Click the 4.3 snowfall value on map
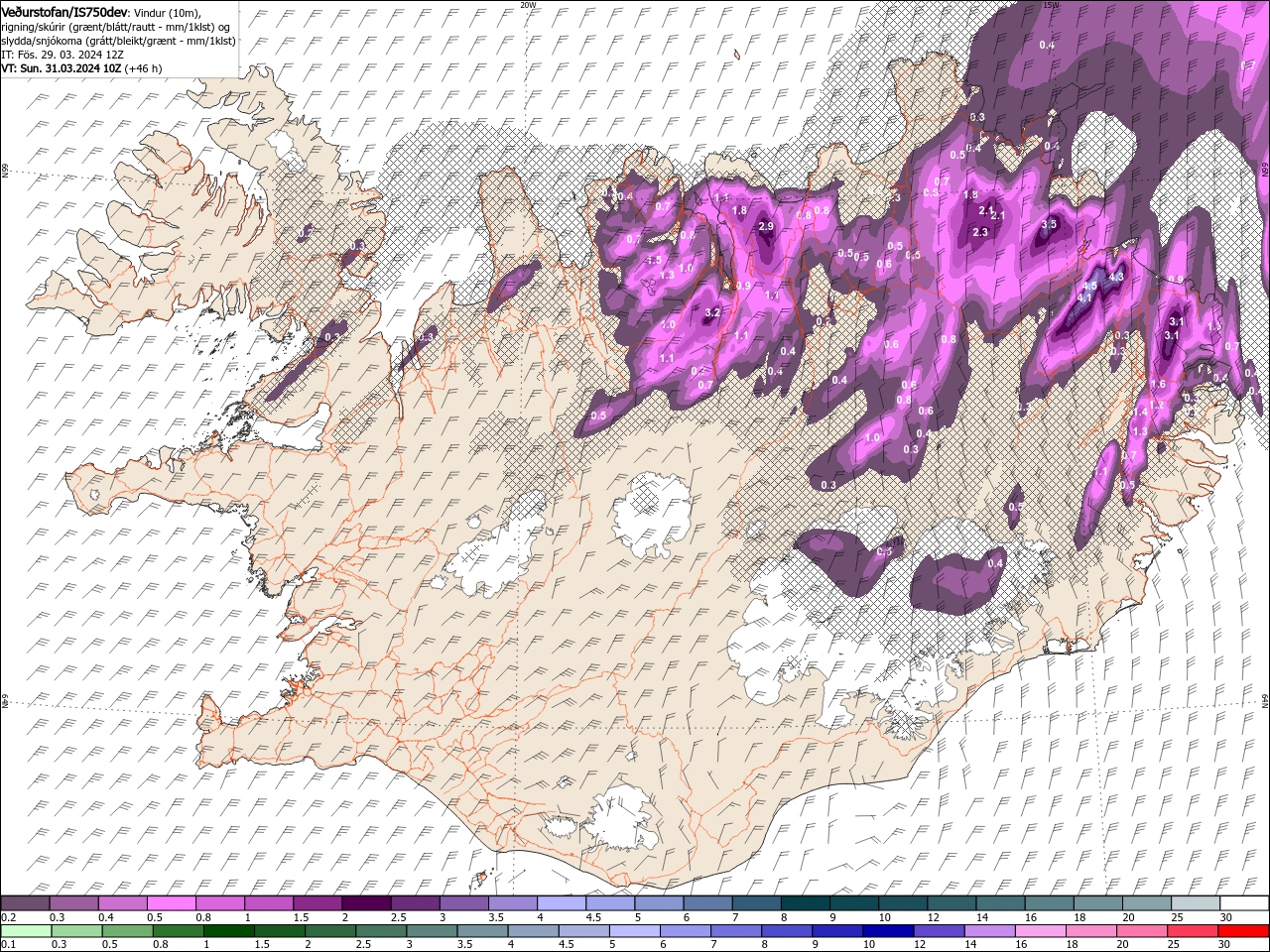The height and width of the screenshot is (952, 1270). [1116, 278]
